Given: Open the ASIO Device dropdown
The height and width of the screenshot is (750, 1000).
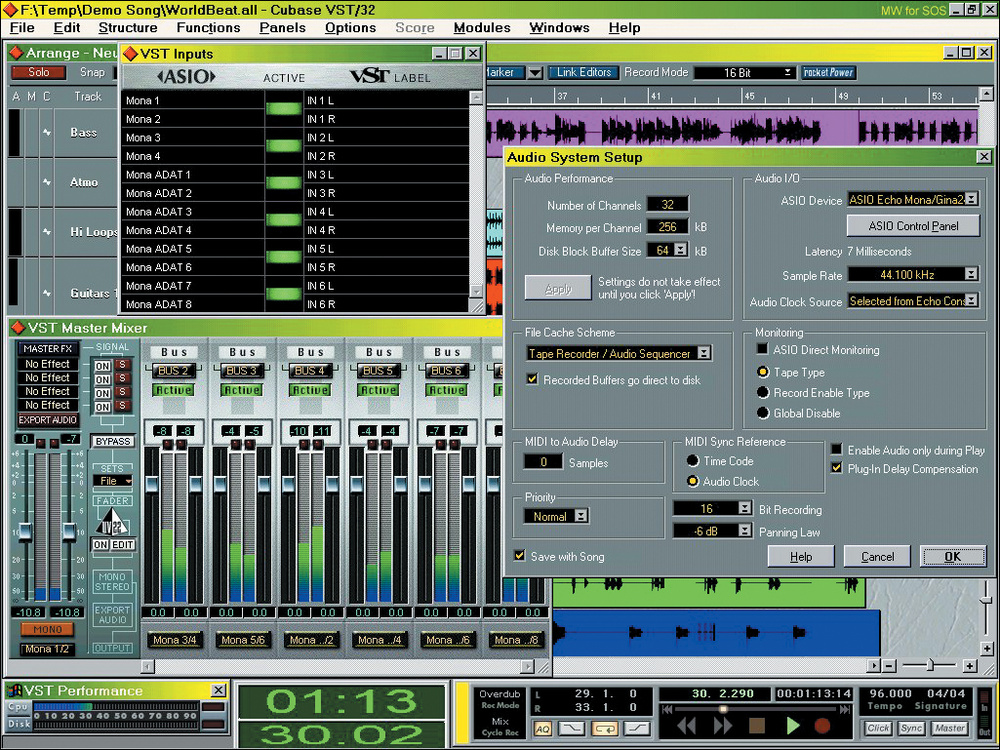Looking at the screenshot, I should pos(970,200).
